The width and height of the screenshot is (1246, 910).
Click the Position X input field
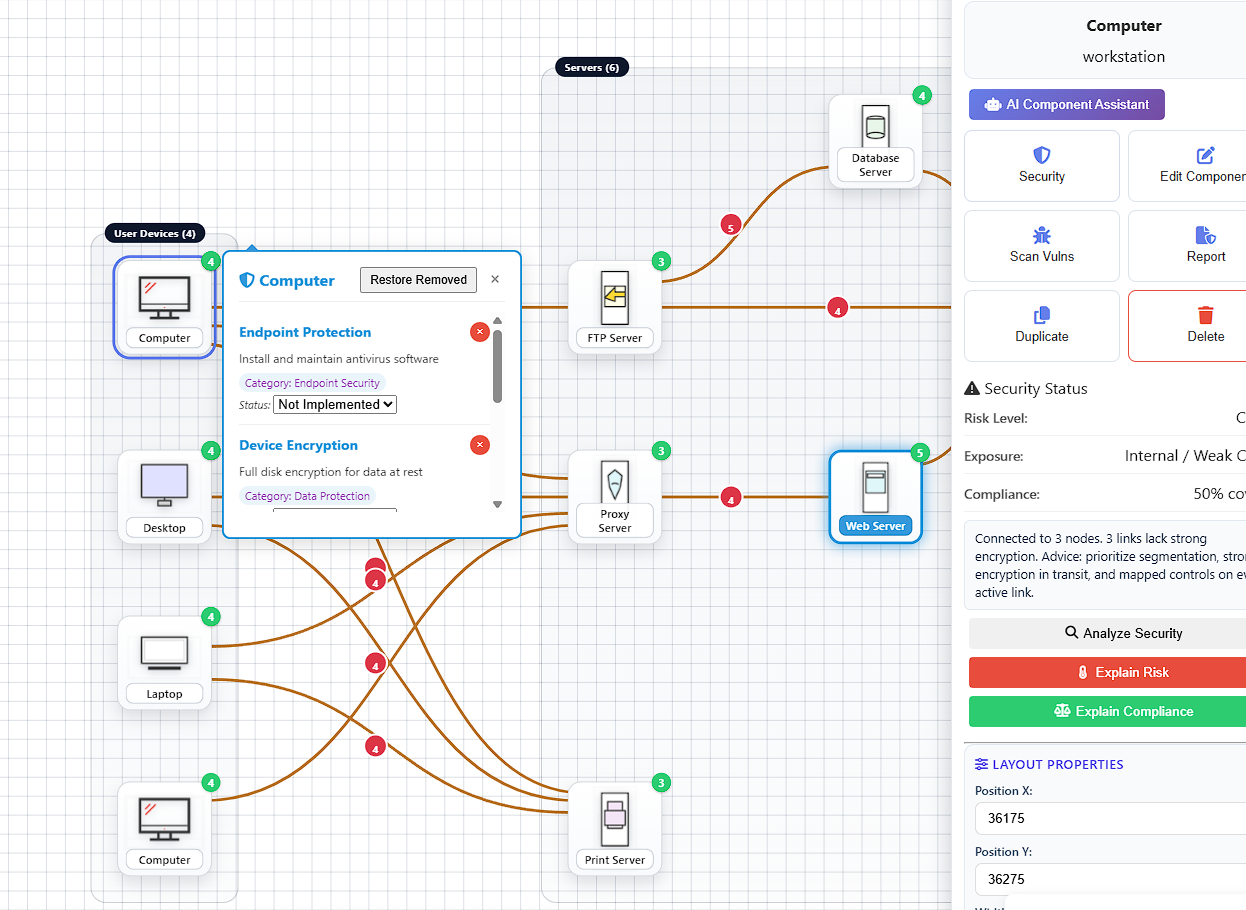click(x=1110, y=818)
